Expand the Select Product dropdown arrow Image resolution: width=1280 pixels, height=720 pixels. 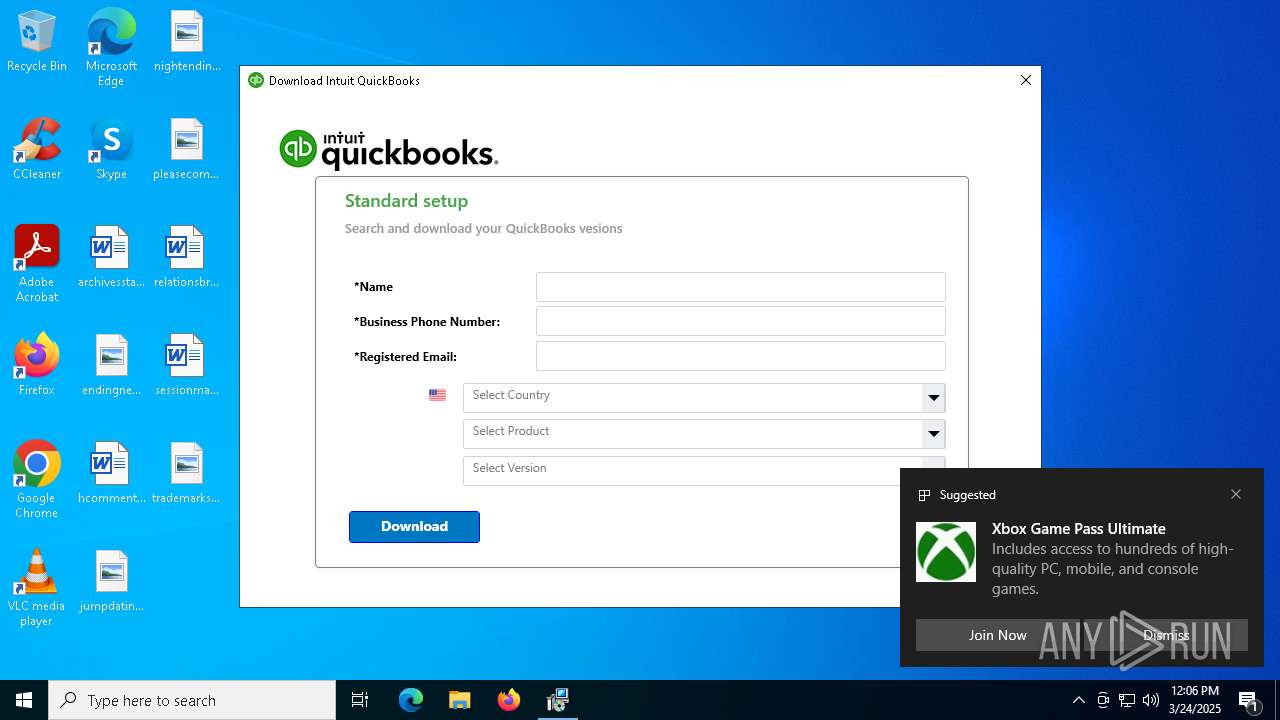click(933, 434)
